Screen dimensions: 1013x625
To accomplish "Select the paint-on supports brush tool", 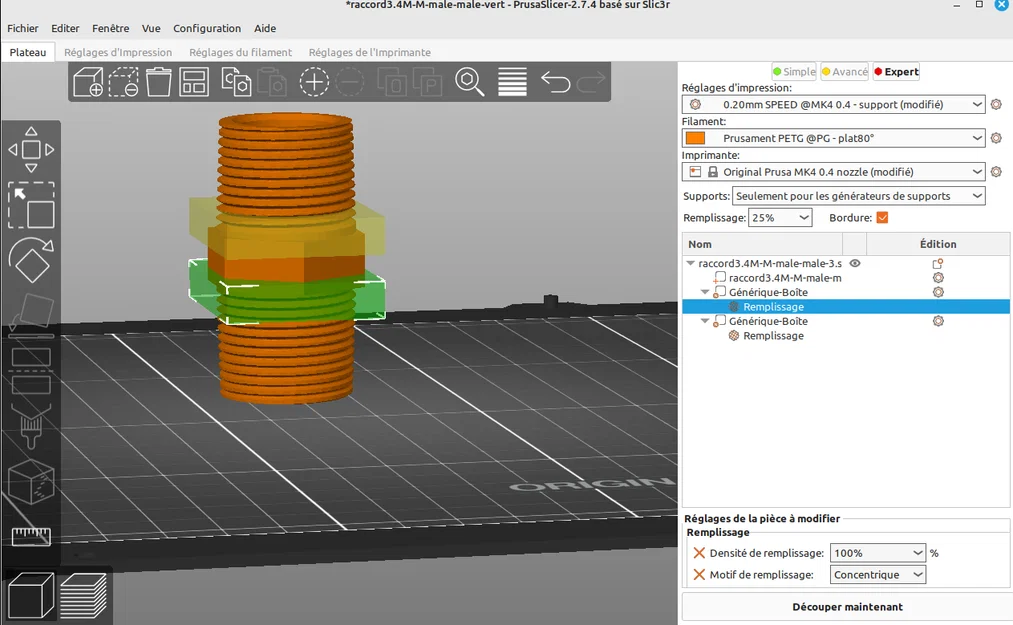I will point(31,425).
